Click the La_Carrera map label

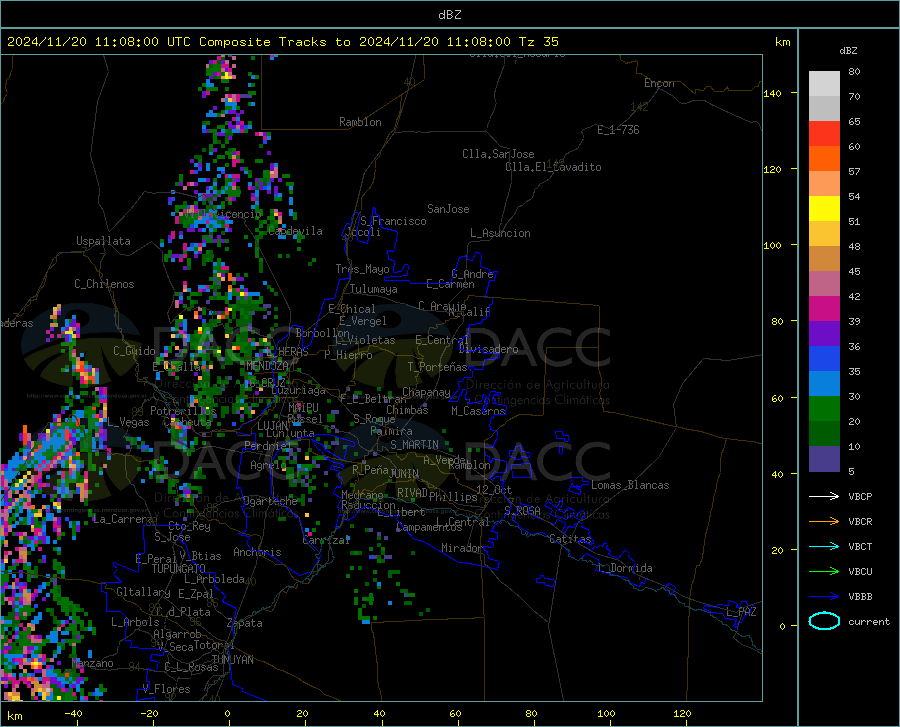coord(123,519)
